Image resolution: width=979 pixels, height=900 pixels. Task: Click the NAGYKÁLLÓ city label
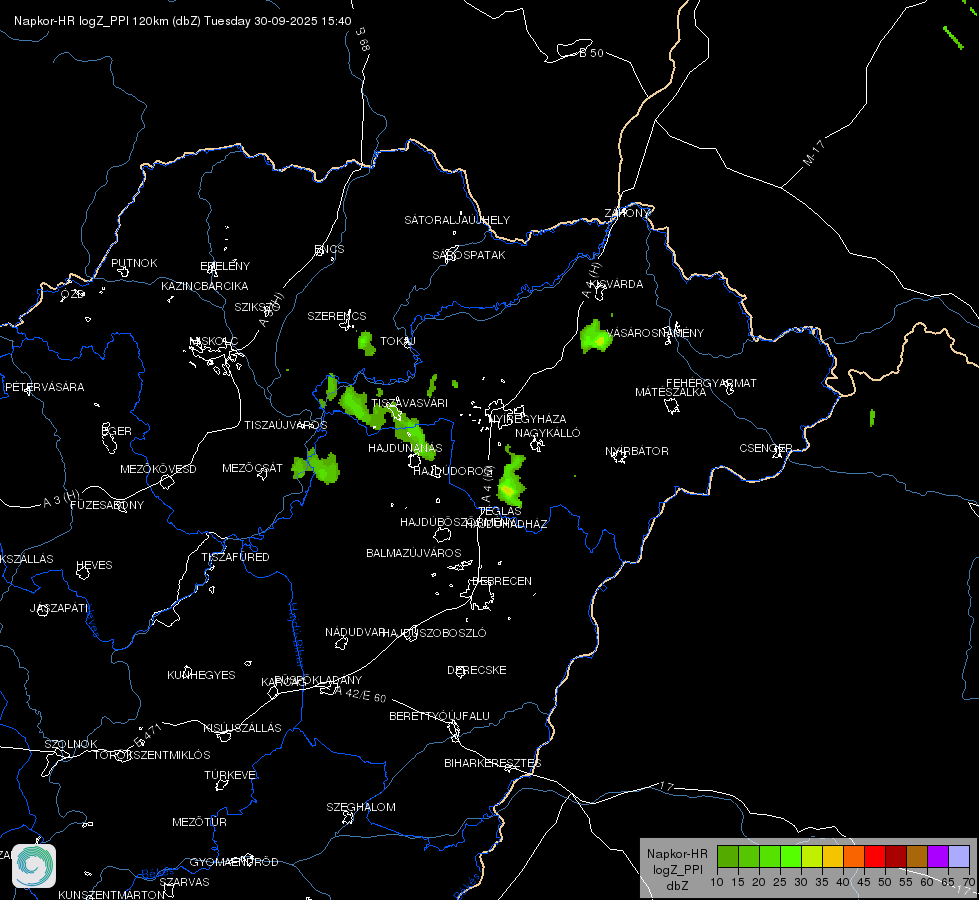click(548, 433)
